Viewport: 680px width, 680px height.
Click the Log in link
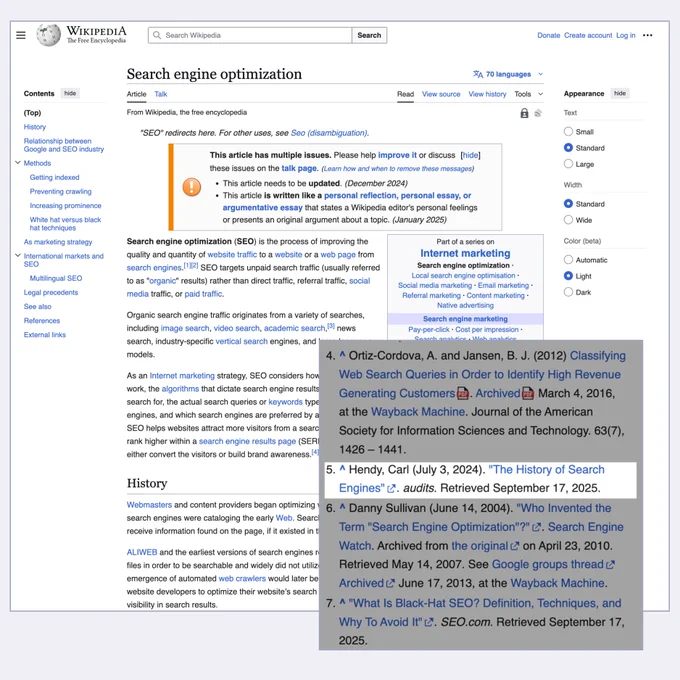pyautogui.click(x=626, y=36)
